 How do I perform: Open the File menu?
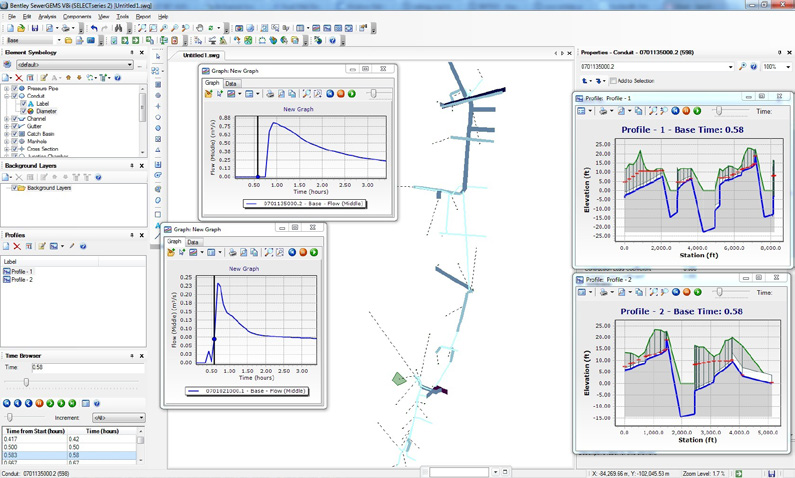[12, 17]
